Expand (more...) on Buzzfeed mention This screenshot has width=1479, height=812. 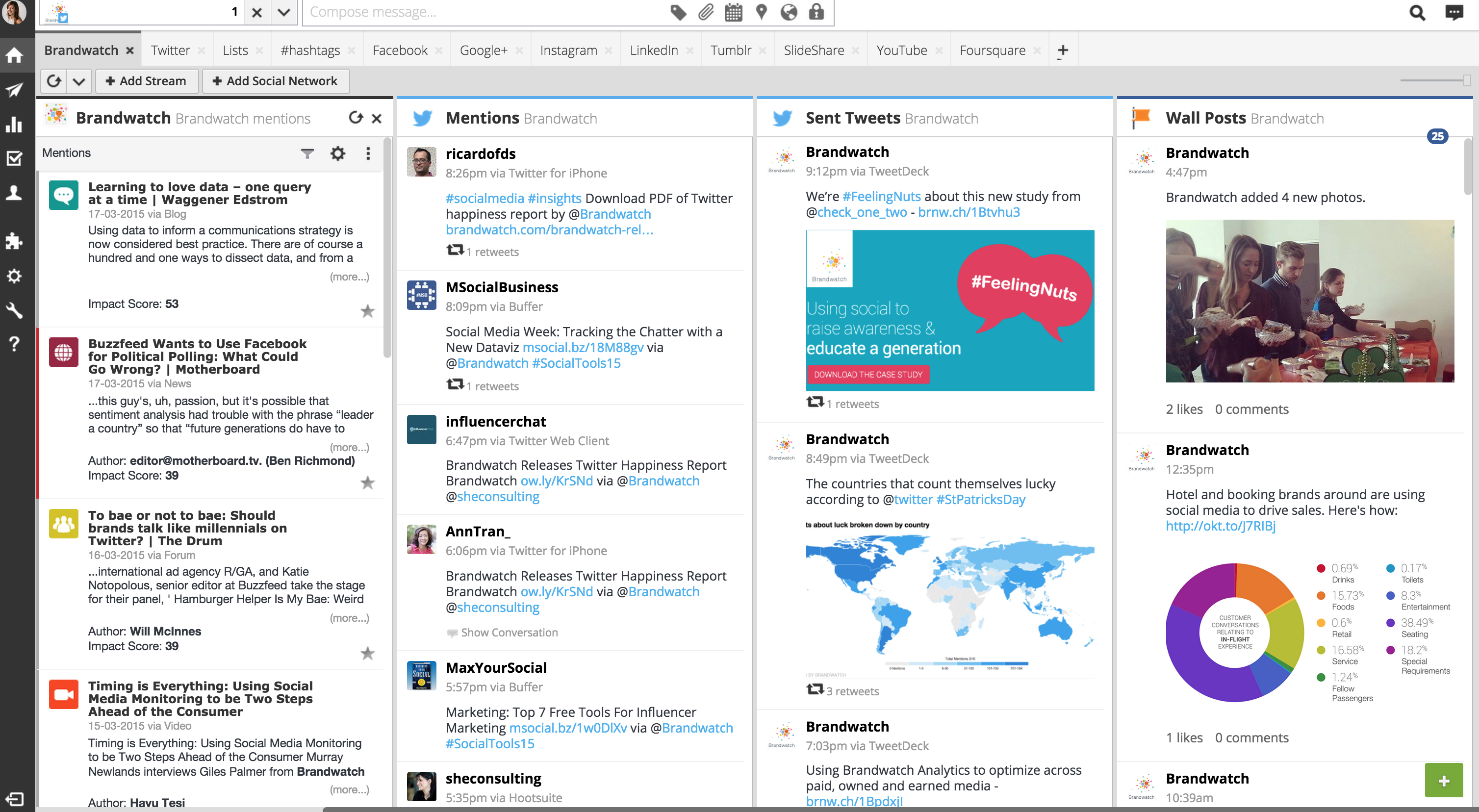(349, 447)
